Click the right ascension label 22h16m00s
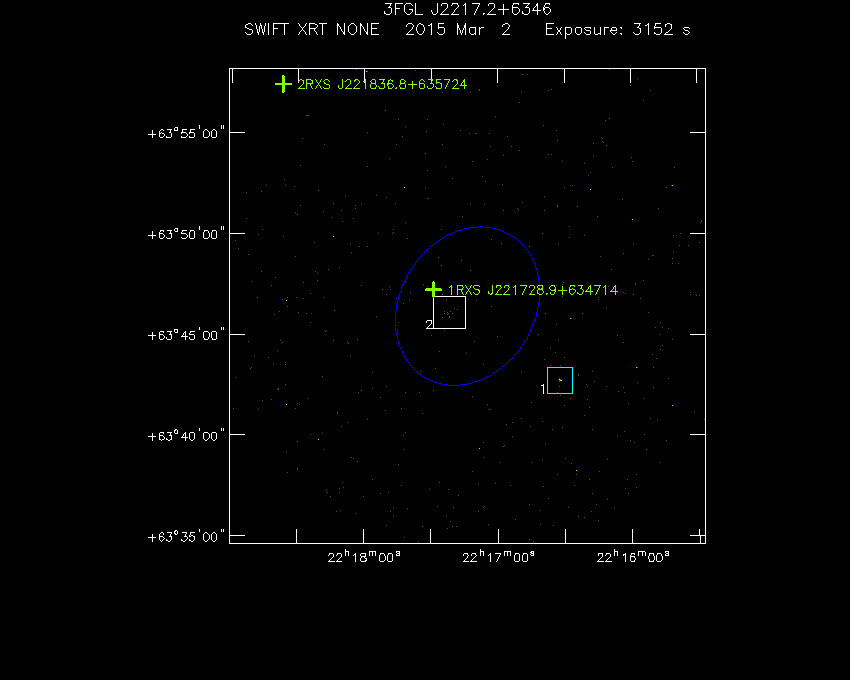Screen dimensions: 850x680 coord(633,557)
